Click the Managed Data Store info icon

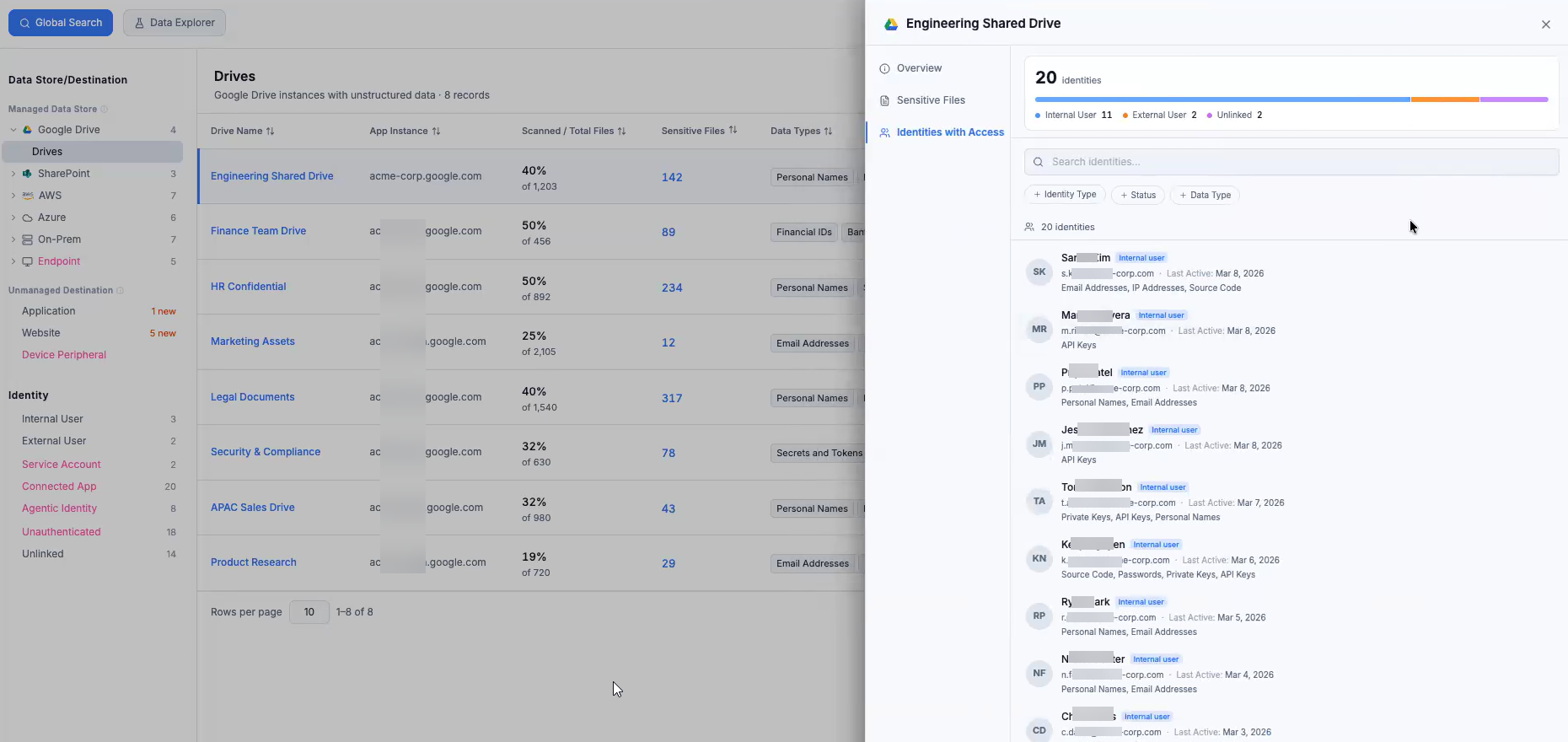(105, 109)
